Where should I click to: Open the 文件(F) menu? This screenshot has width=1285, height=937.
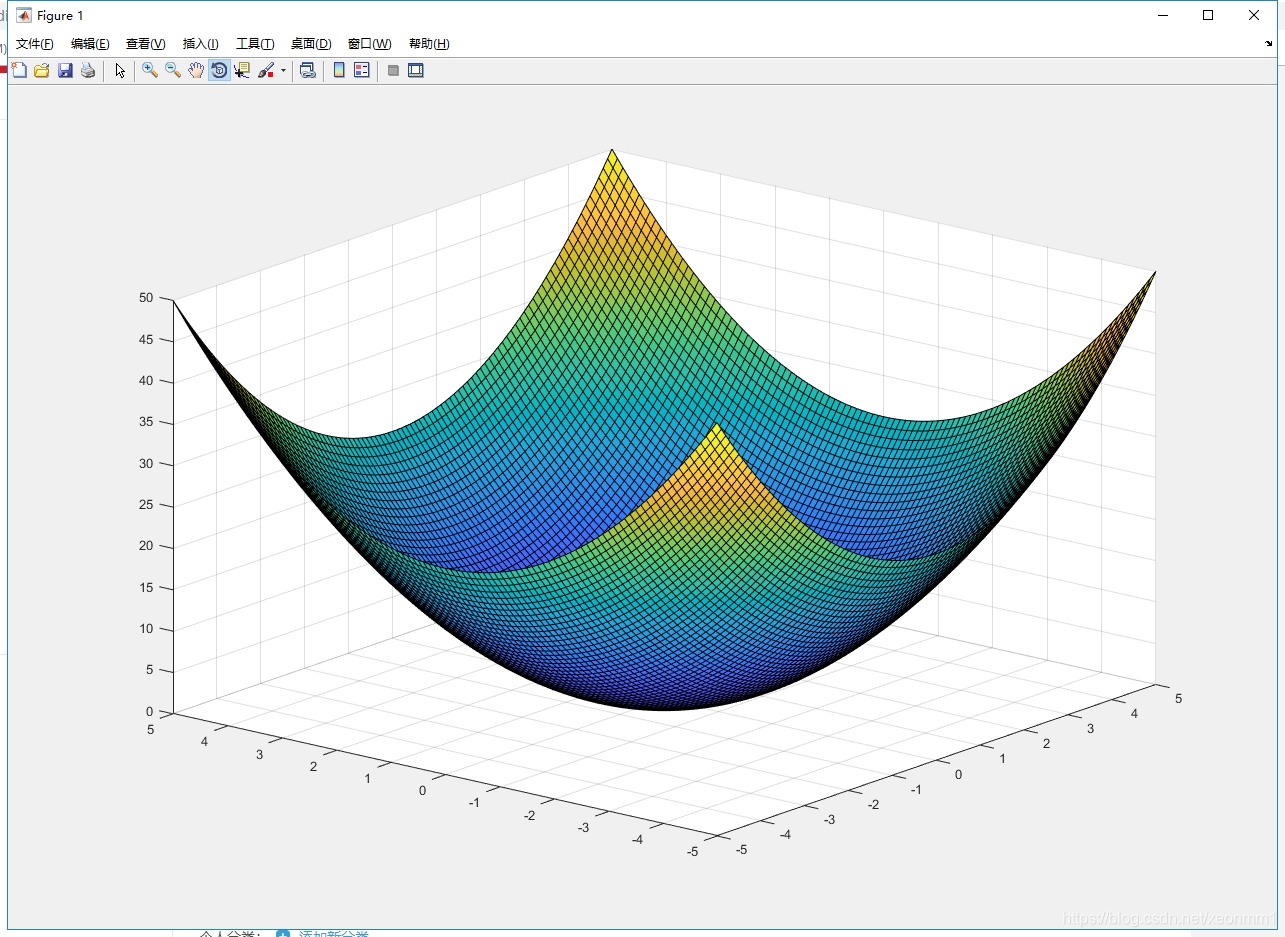(x=35, y=44)
